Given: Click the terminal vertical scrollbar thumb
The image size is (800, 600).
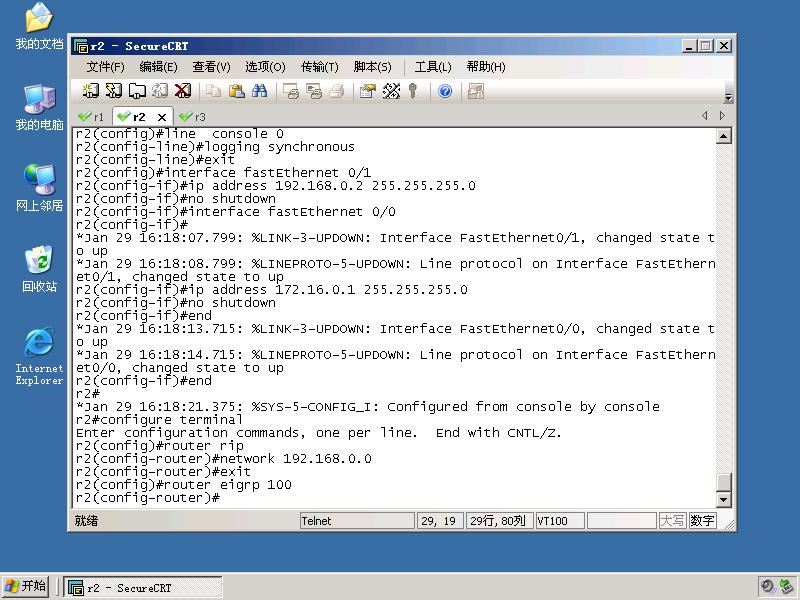Looking at the screenshot, I should (x=723, y=482).
